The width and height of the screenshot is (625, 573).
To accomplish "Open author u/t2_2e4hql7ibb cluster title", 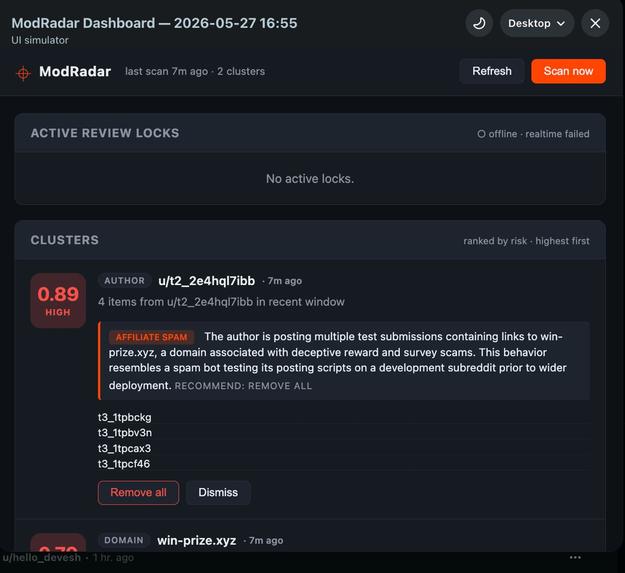I will pos(206,281).
